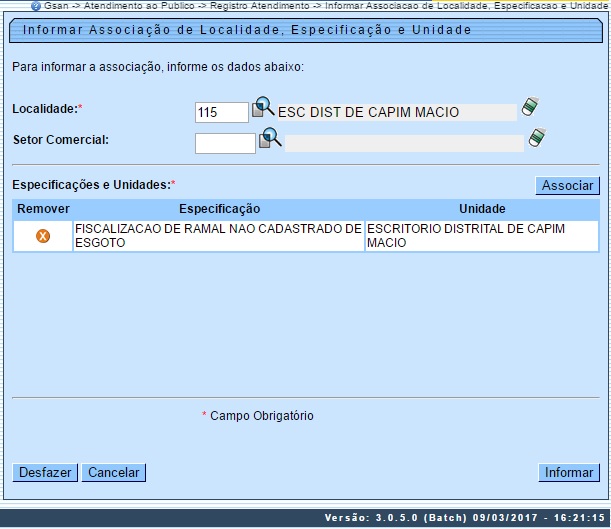
Task: Open the help icon beside Gsan breadcrumb
Action: click(x=36, y=6)
